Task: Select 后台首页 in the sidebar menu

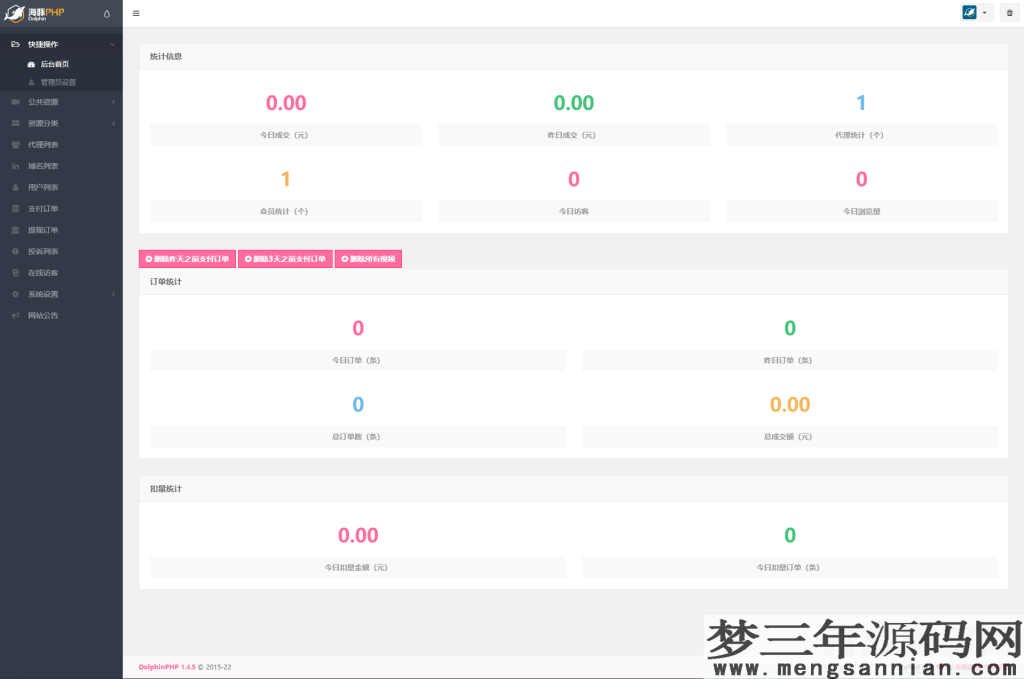Action: [x=55, y=64]
